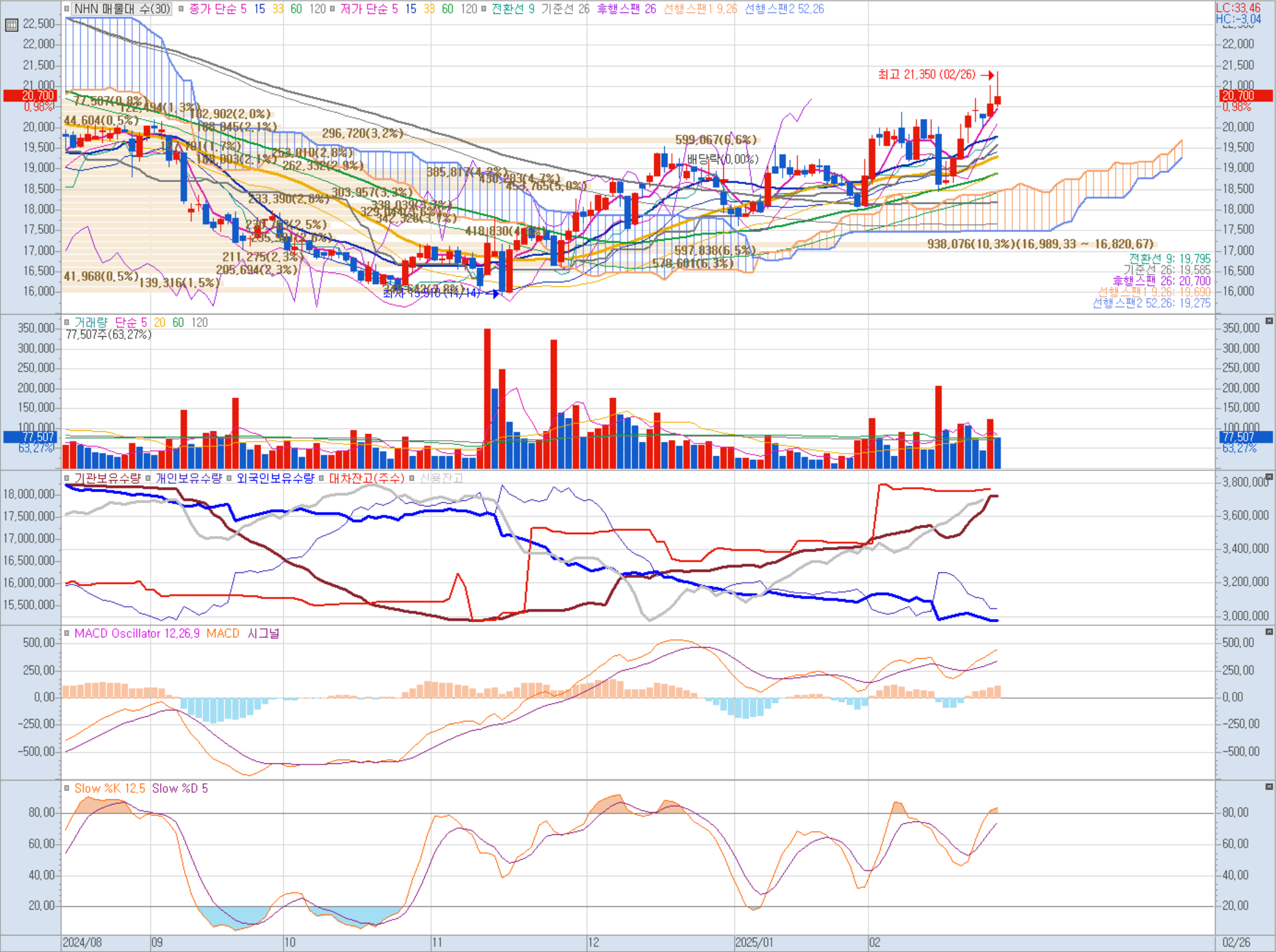The width and height of the screenshot is (1276, 952).
Task: Toggle the 전환선 9 Ichimoku indicator marker
Action: (x=484, y=9)
